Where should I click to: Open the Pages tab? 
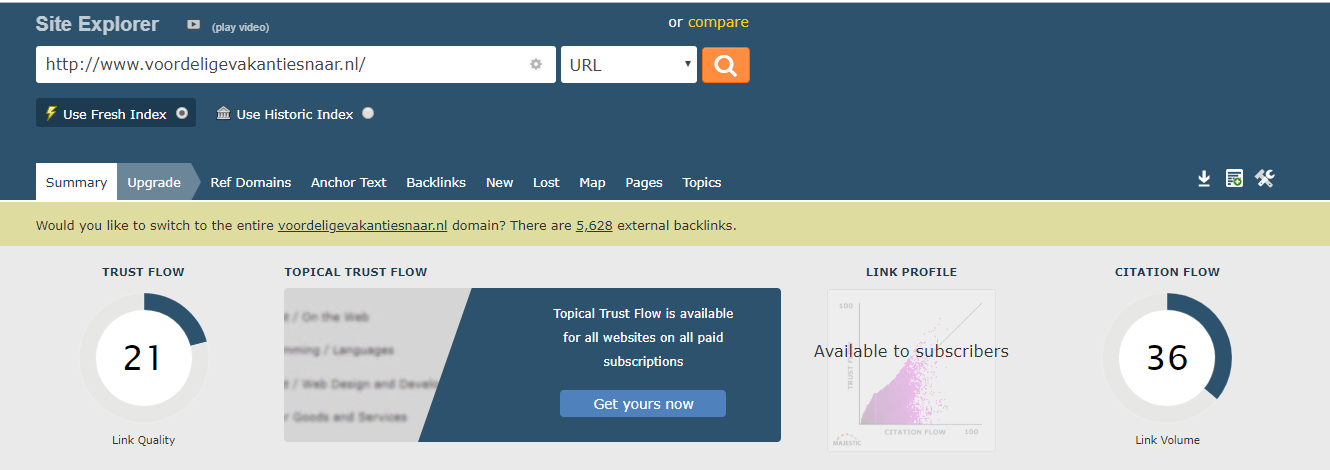coord(644,182)
